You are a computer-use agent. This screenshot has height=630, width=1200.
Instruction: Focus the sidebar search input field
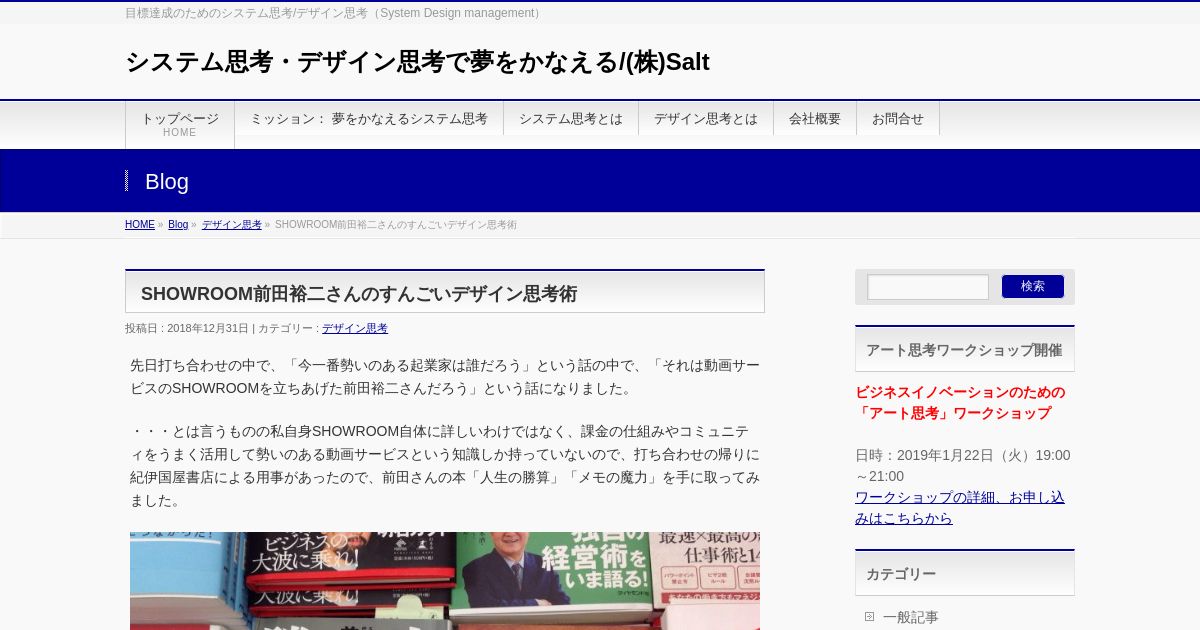[928, 287]
